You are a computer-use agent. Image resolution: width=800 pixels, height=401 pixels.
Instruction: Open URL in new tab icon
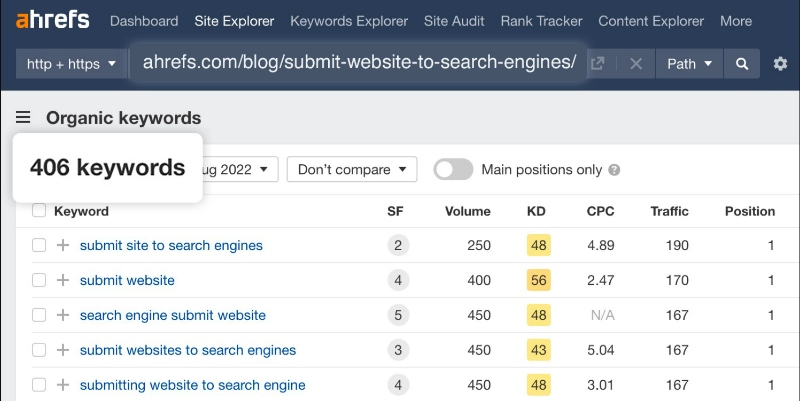(598, 64)
